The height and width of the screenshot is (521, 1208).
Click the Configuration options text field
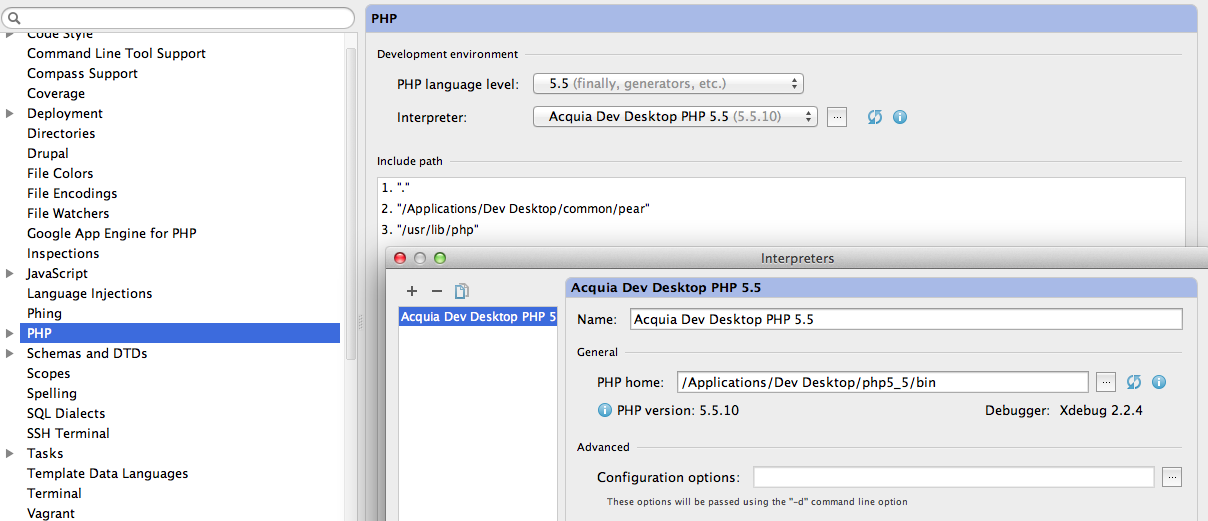pos(953,477)
